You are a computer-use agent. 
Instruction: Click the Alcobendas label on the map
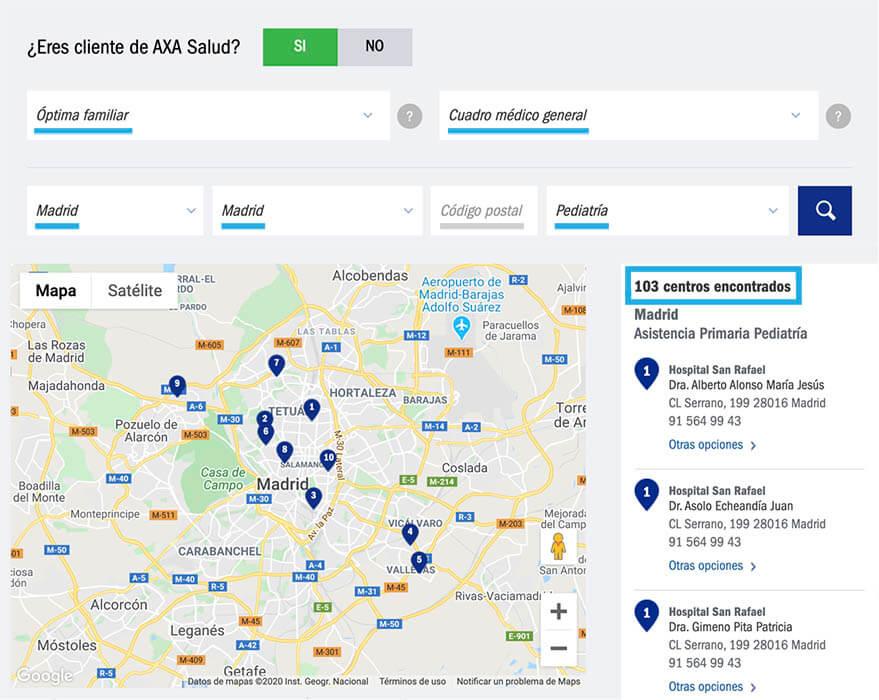370,276
